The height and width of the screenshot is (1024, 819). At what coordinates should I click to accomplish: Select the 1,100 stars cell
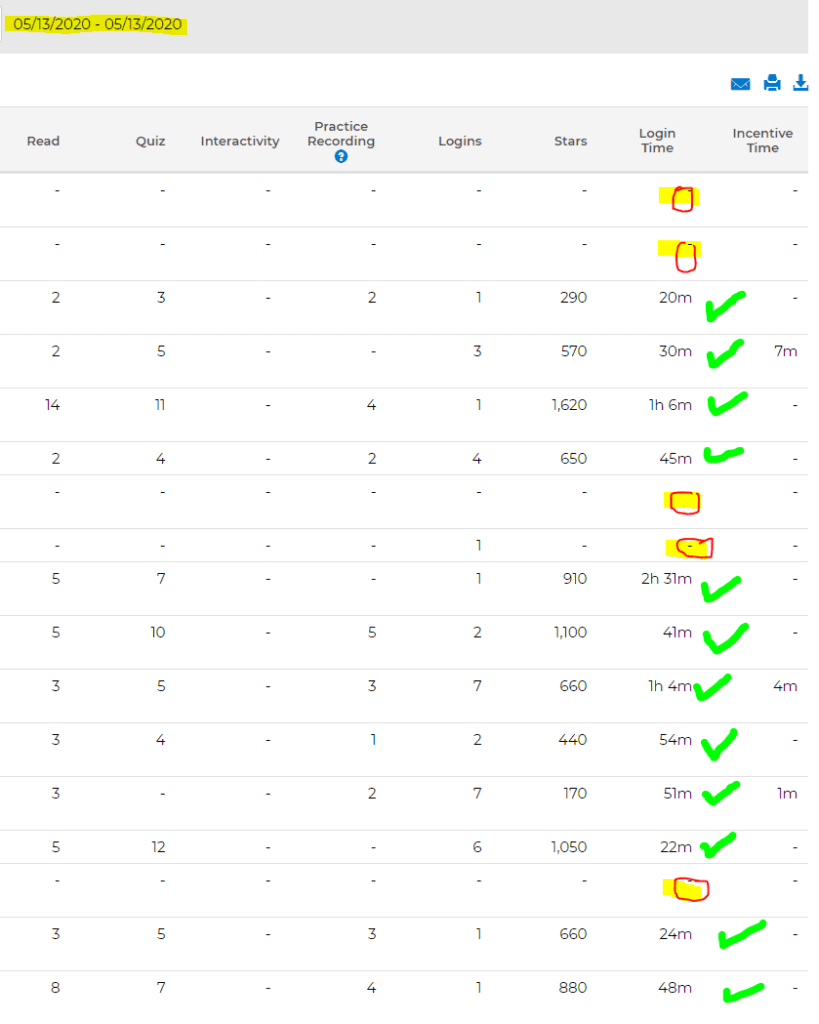(570, 632)
